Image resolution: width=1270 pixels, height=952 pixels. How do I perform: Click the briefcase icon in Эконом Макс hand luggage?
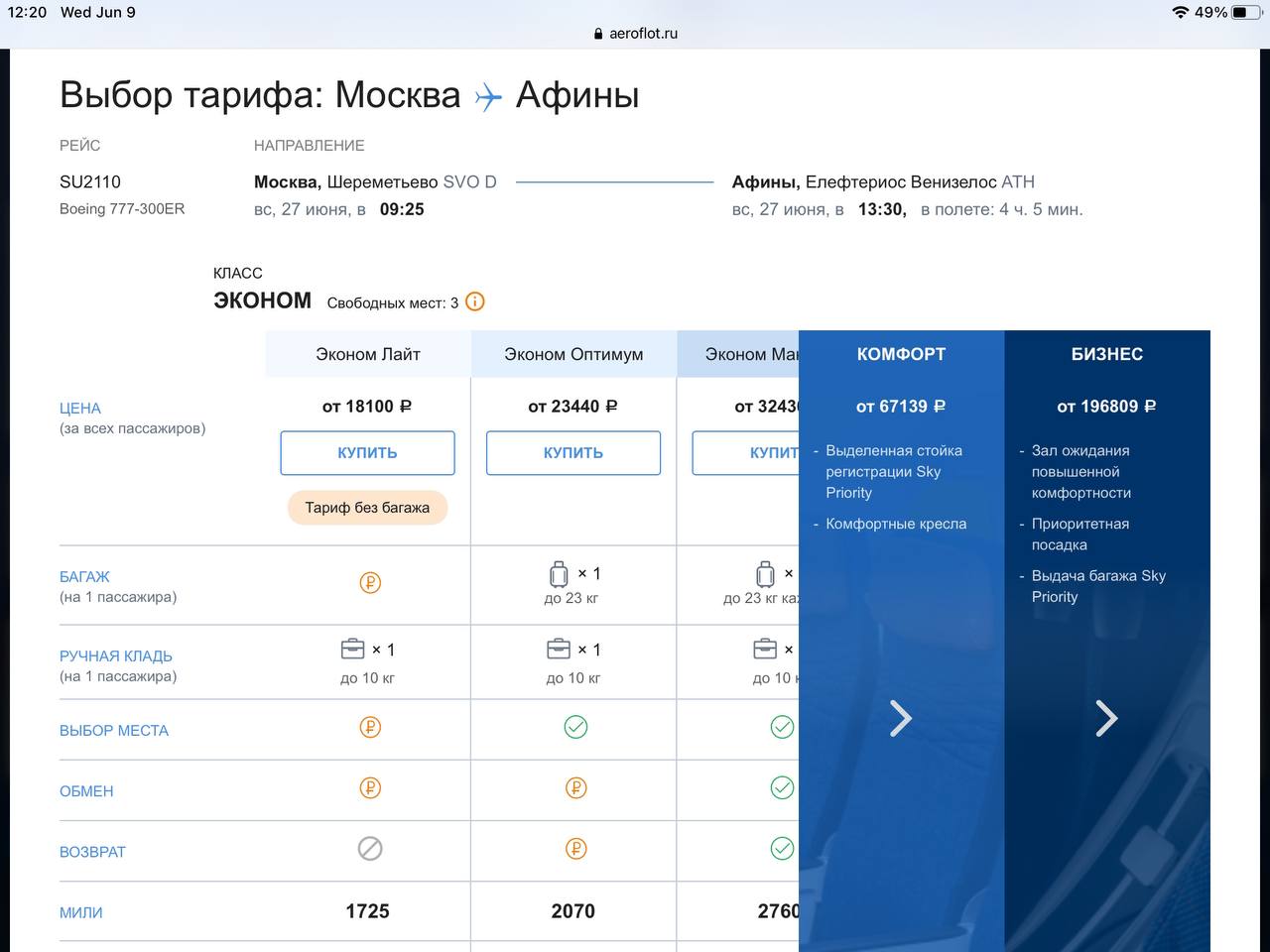point(765,650)
